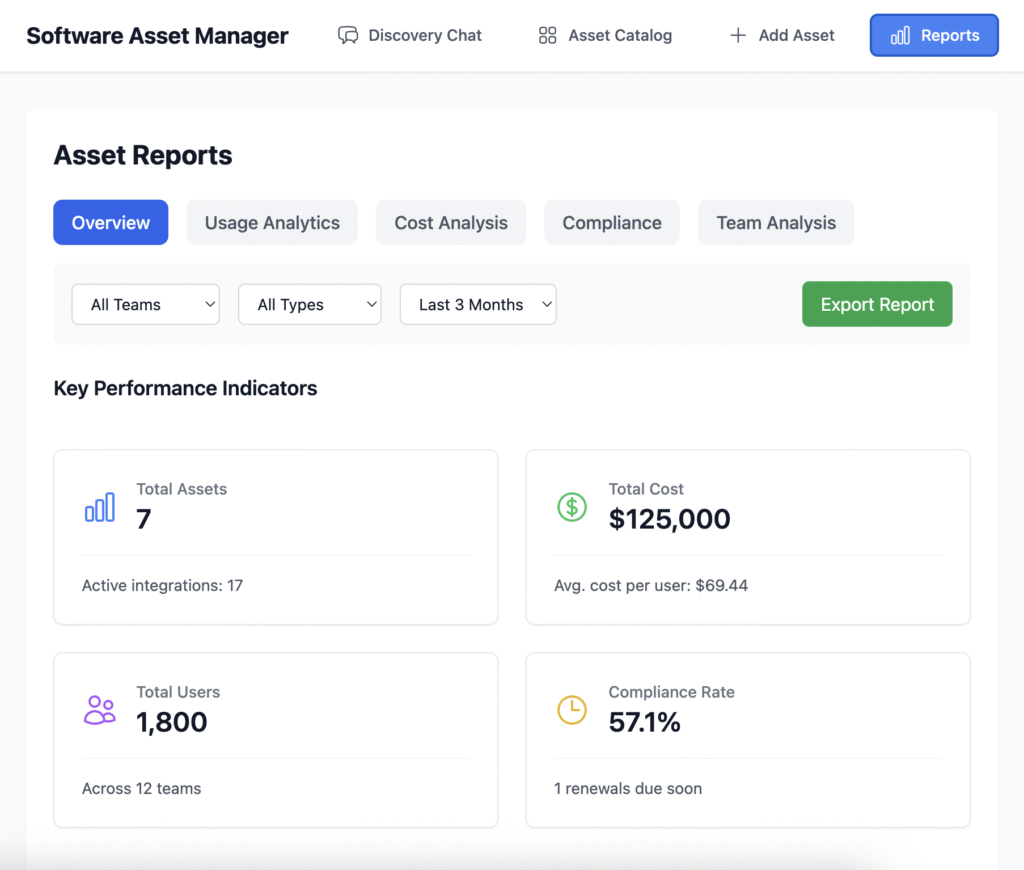The height and width of the screenshot is (870, 1024).
Task: Open the All Teams filter dropdown
Action: [x=146, y=304]
